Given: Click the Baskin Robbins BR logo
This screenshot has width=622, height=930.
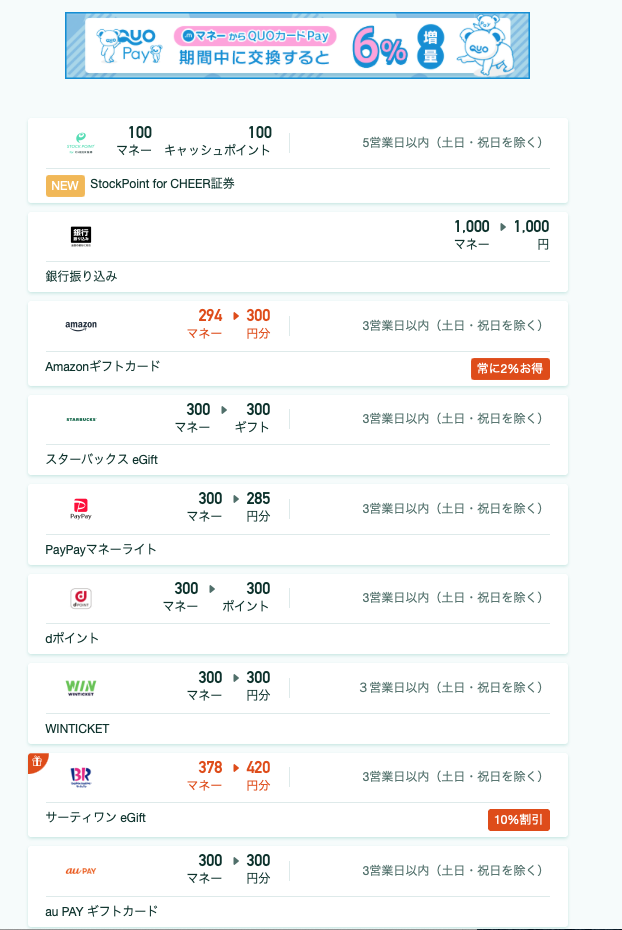Looking at the screenshot, I should coord(81,776).
